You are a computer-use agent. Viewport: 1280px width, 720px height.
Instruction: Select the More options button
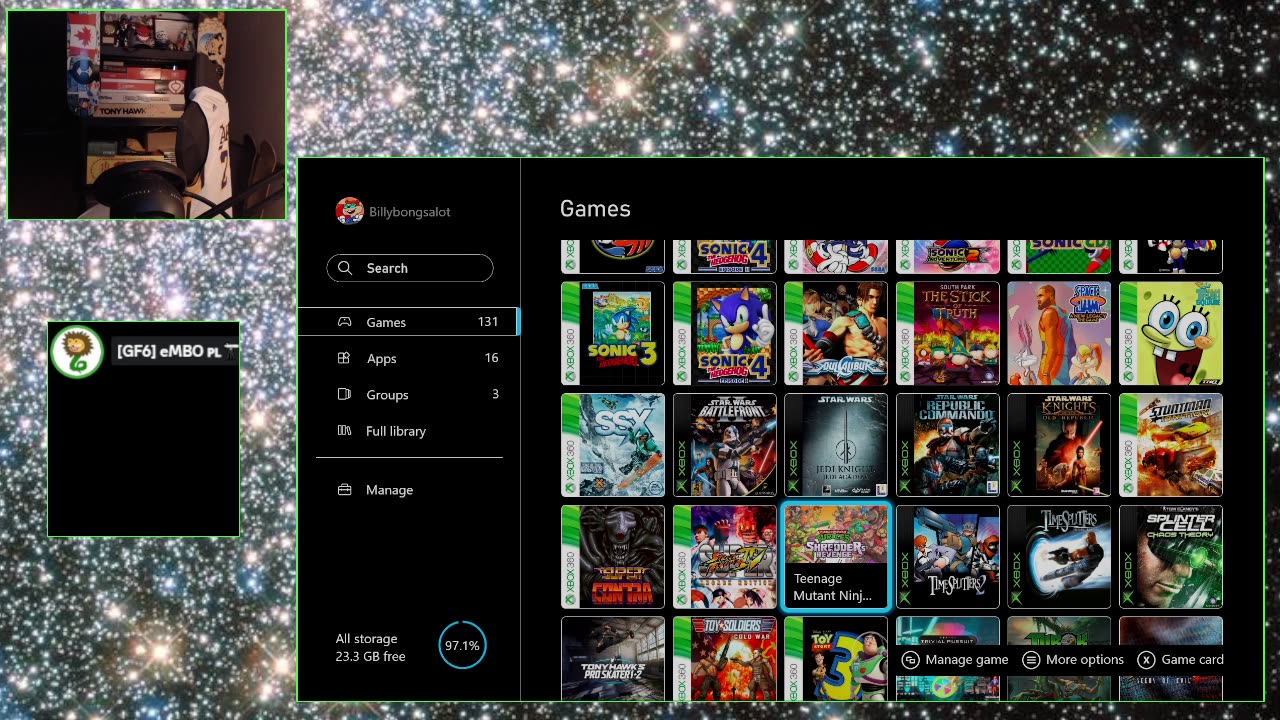(x=1074, y=660)
